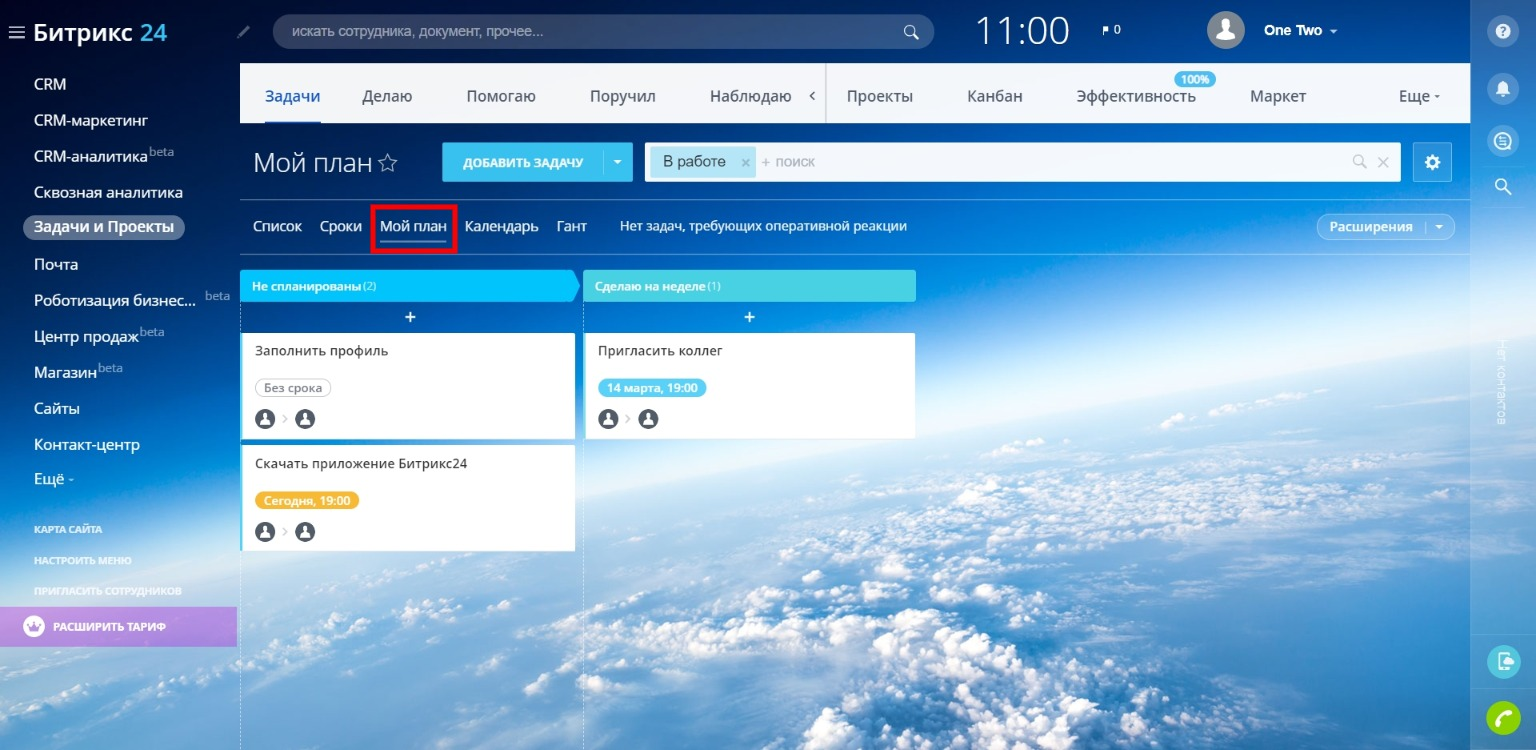
Task: Click the magnifier icon in the filter field
Action: [1359, 162]
